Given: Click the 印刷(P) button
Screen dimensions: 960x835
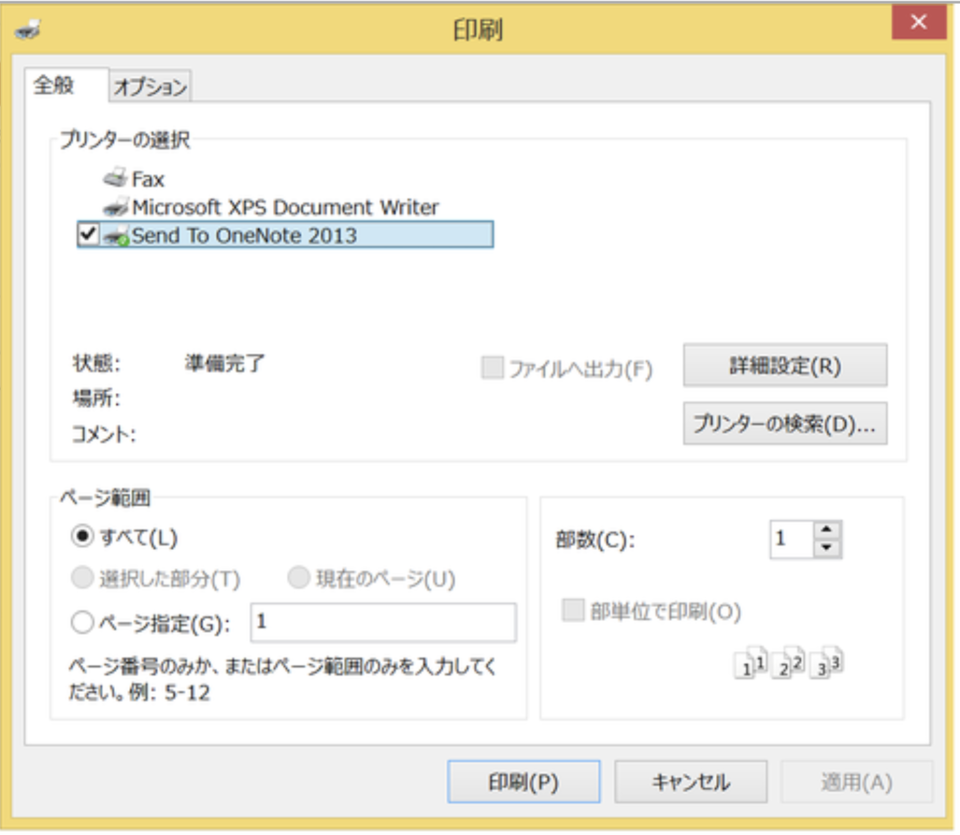Looking at the screenshot, I should [x=523, y=782].
